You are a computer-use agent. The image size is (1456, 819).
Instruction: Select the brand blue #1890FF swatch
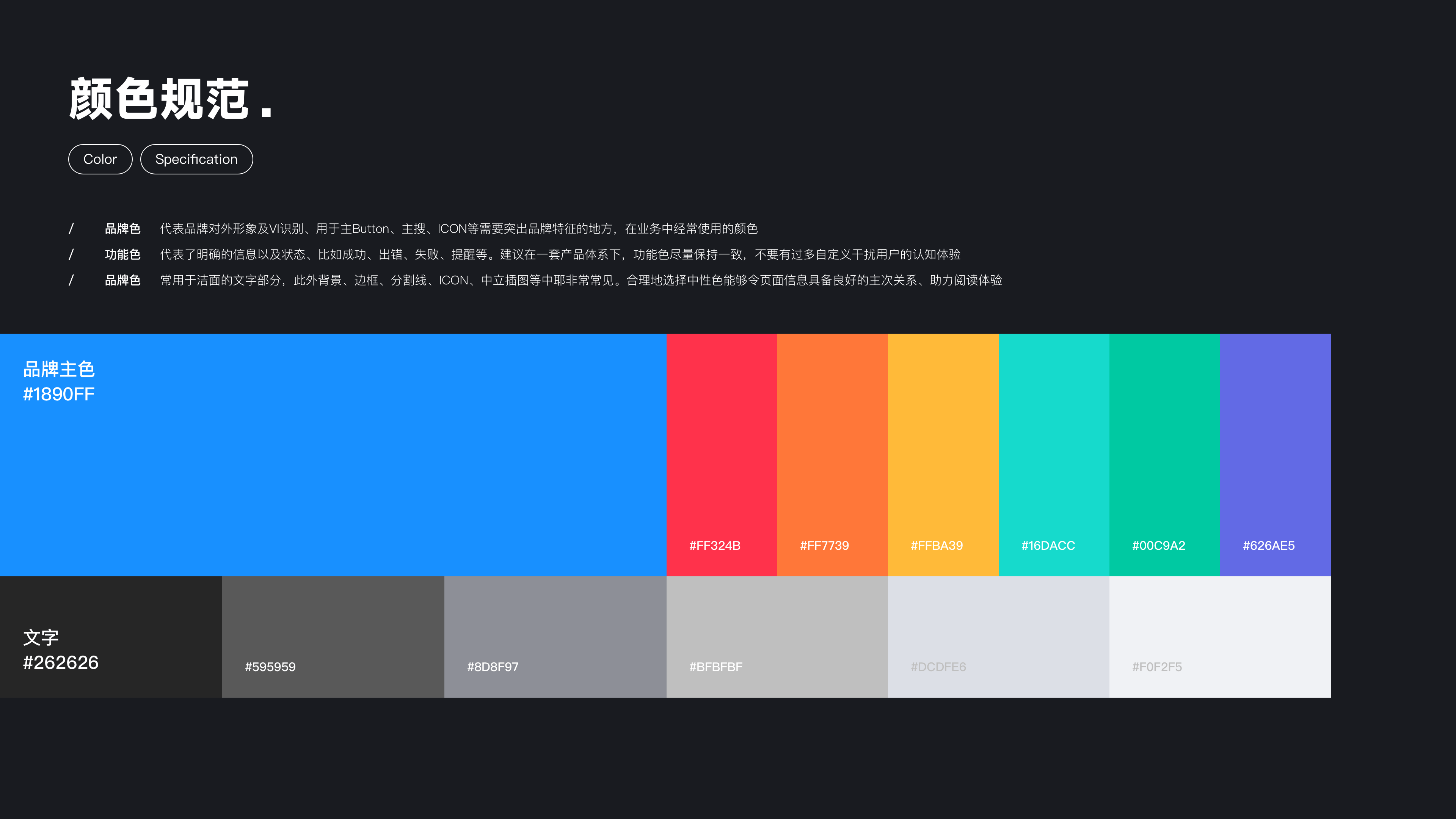coord(333,455)
